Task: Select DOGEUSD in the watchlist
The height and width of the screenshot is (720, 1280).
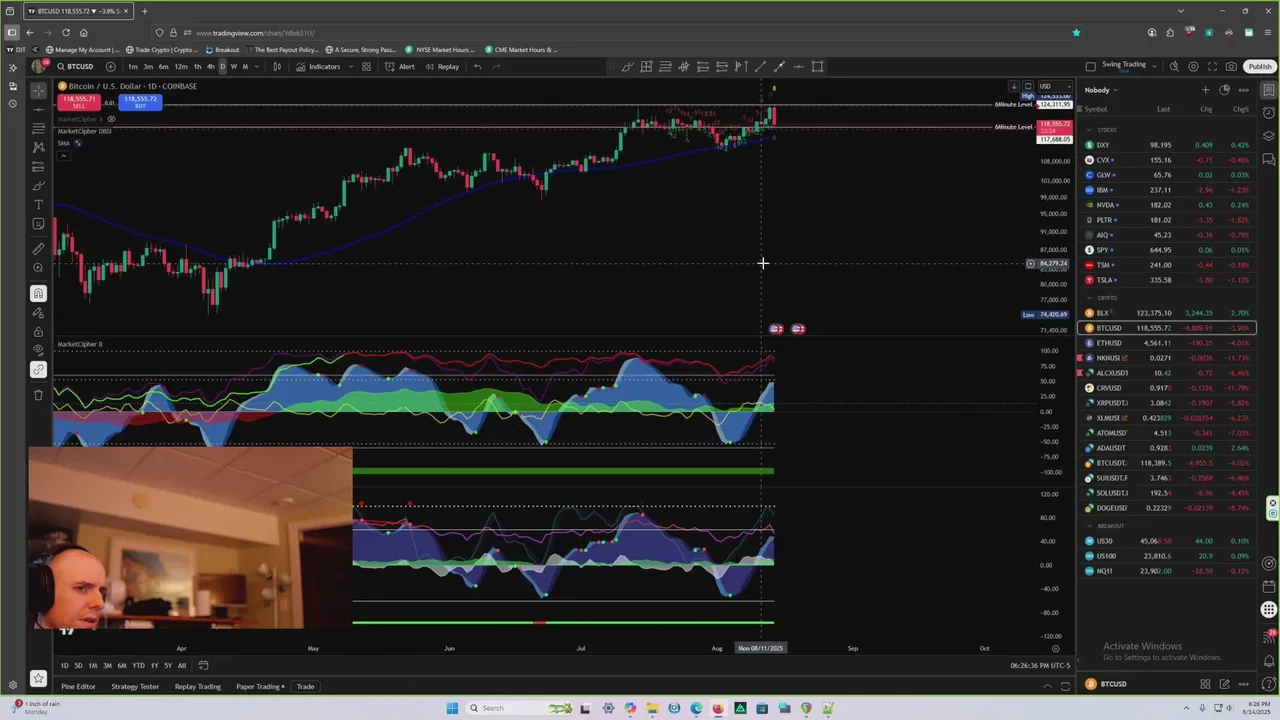Action: tap(1167, 508)
